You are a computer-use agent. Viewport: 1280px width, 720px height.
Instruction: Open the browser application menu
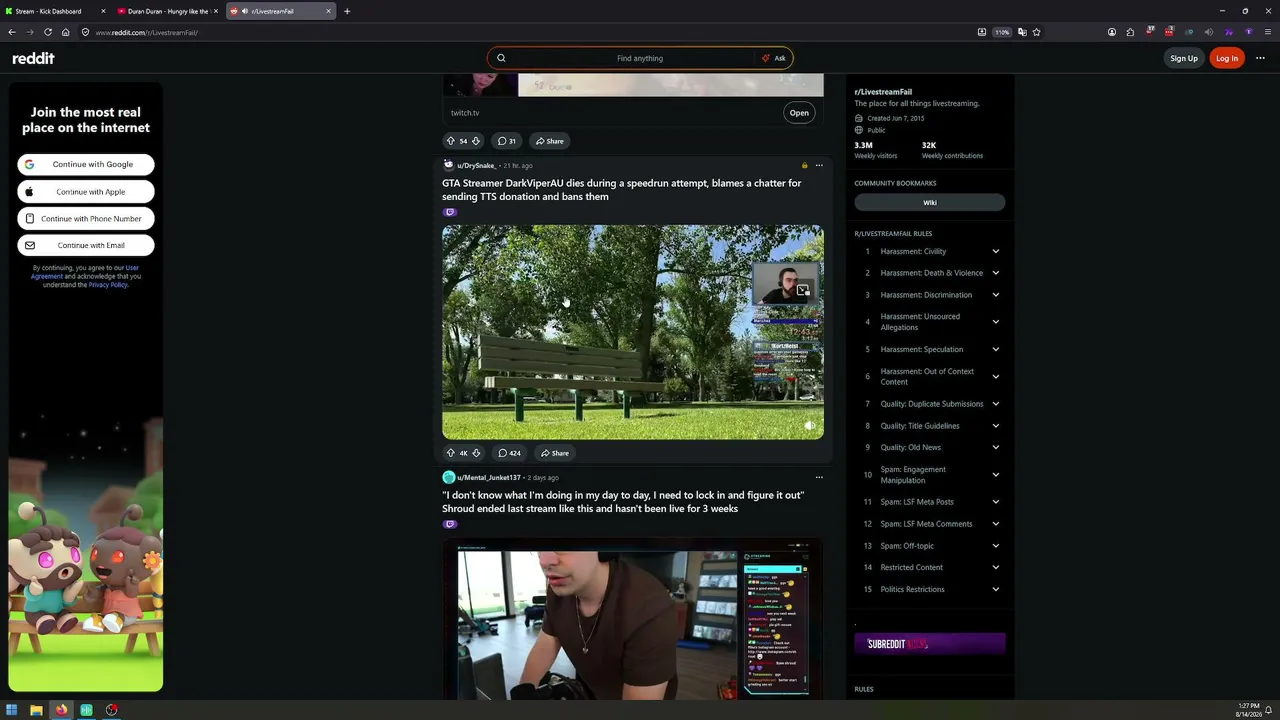(1267, 32)
